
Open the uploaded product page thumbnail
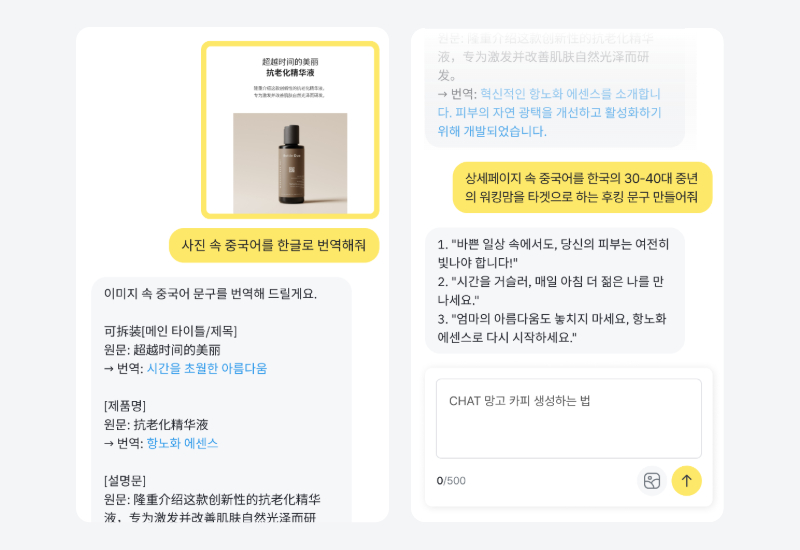coord(290,130)
